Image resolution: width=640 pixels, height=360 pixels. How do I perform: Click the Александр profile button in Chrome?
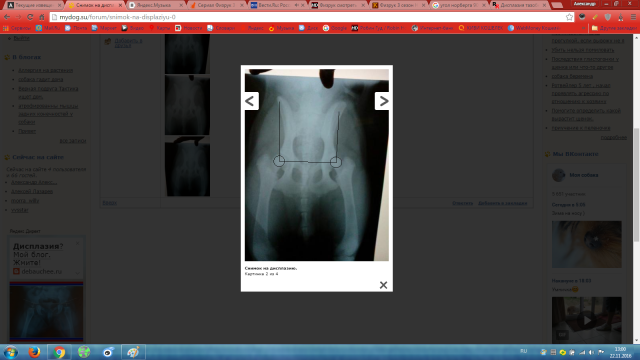coord(584,3)
